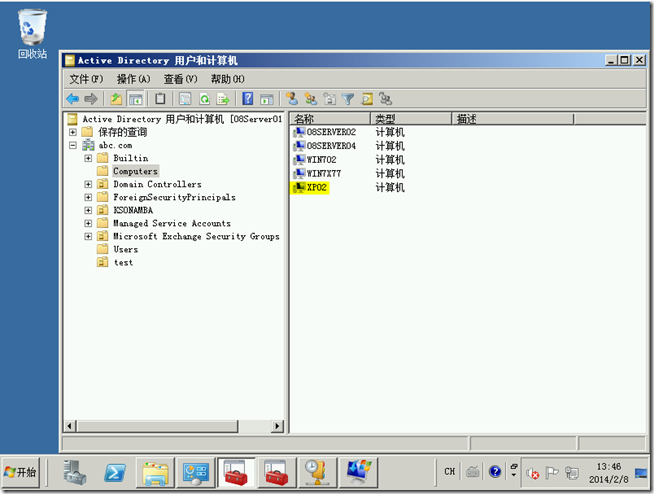The height and width of the screenshot is (494, 654).
Task: Select computer WIN7X77
Action: point(324,174)
